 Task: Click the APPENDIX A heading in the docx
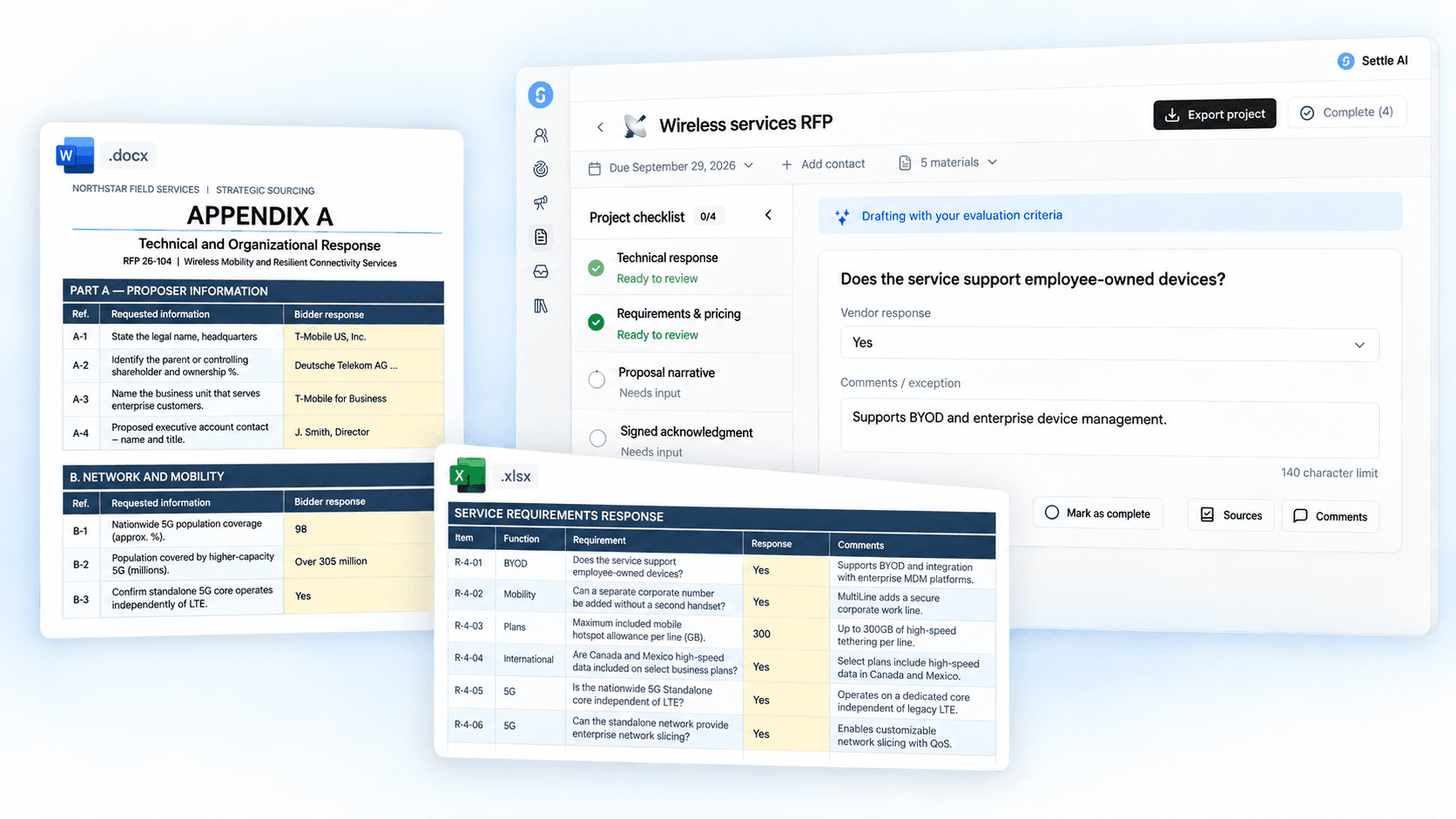[260, 215]
